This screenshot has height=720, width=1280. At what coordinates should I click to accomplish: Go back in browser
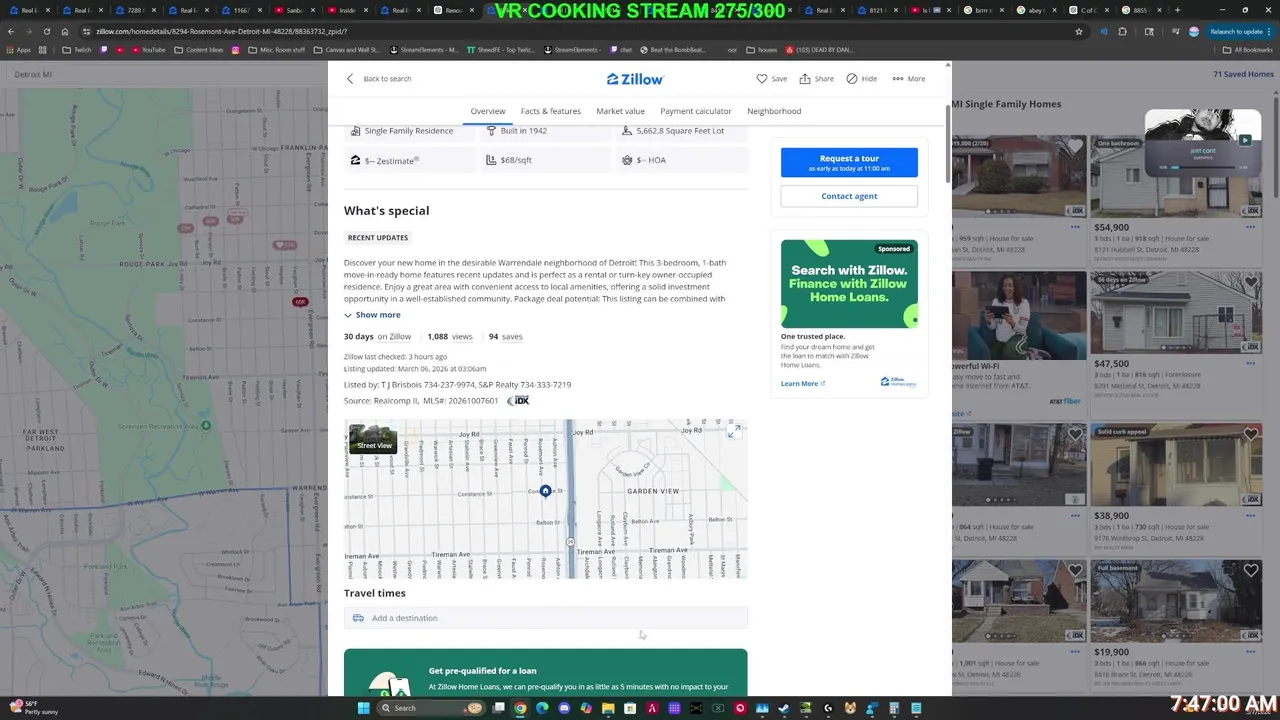[x=11, y=31]
